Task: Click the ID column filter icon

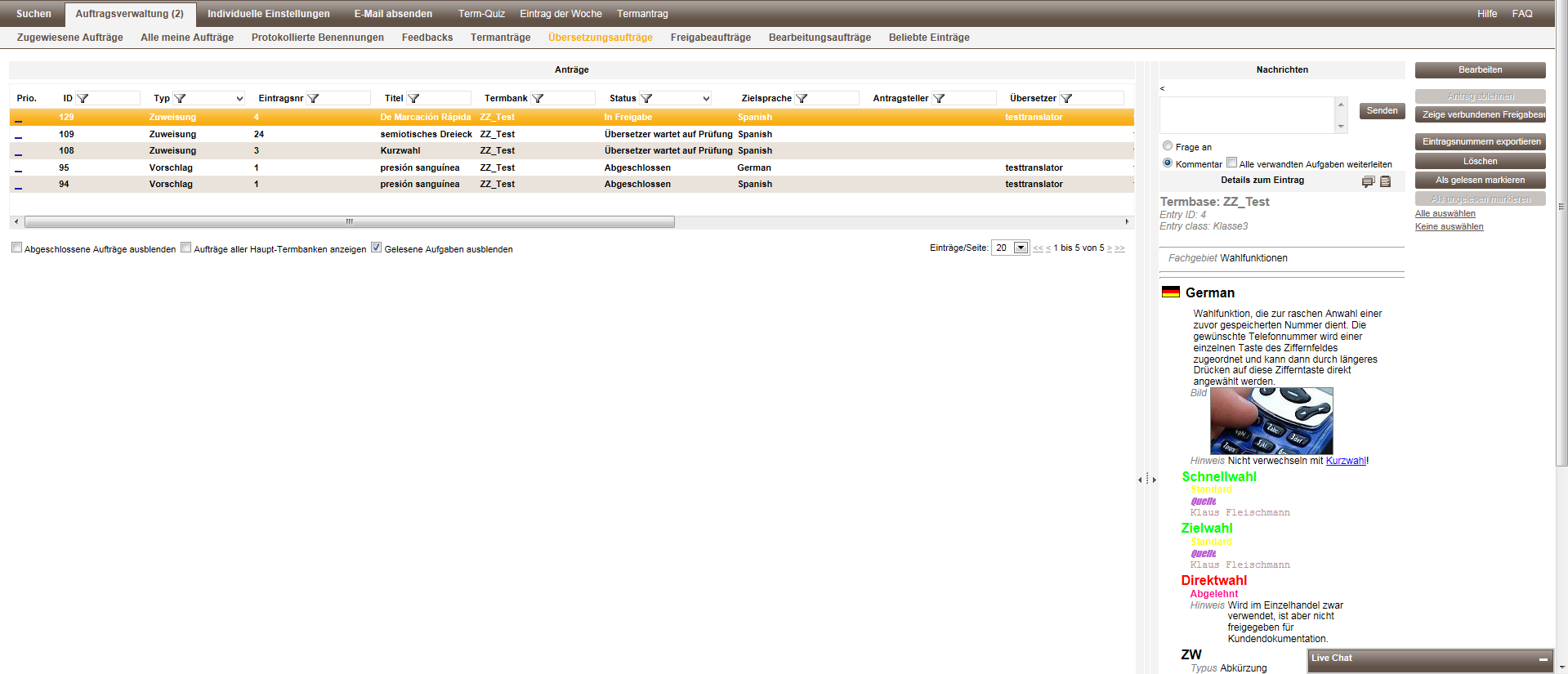Action: (83, 98)
